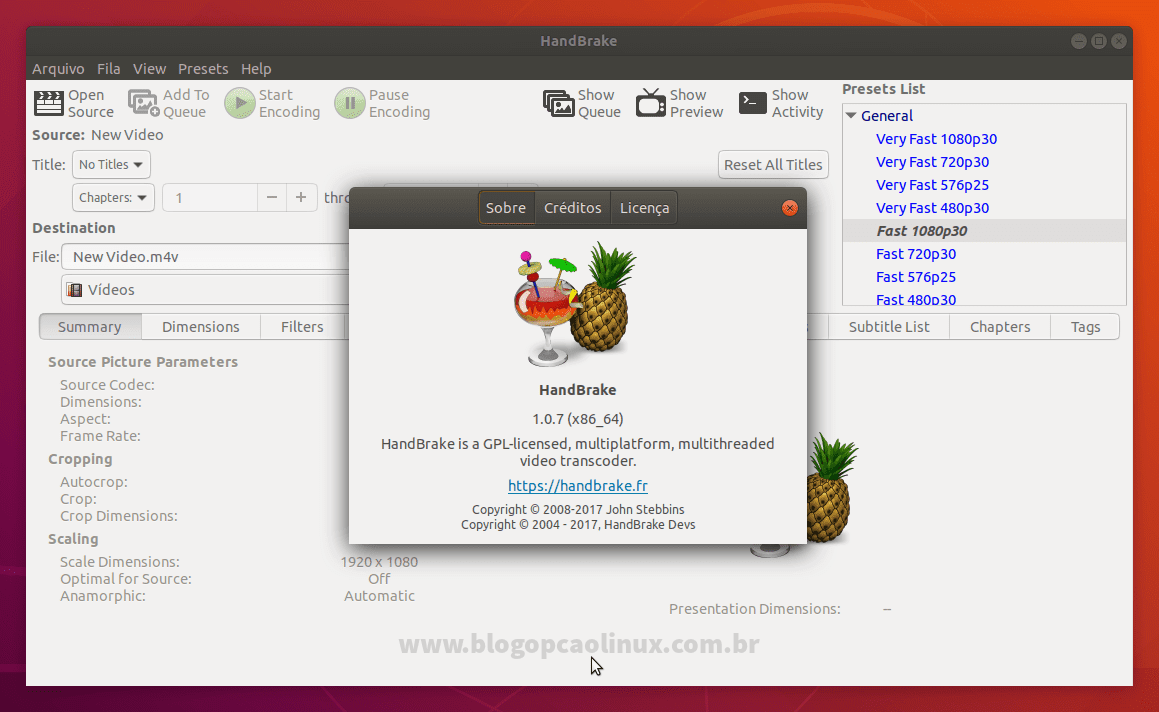This screenshot has height=712, width=1159.
Task: Select the Dimensions tab
Action: (201, 327)
